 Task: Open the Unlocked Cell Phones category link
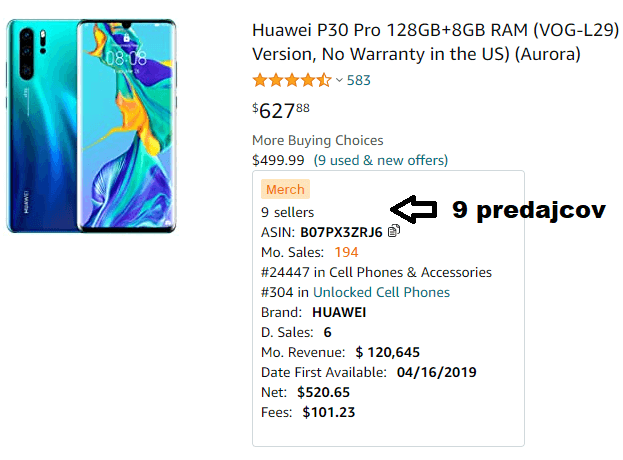[381, 292]
